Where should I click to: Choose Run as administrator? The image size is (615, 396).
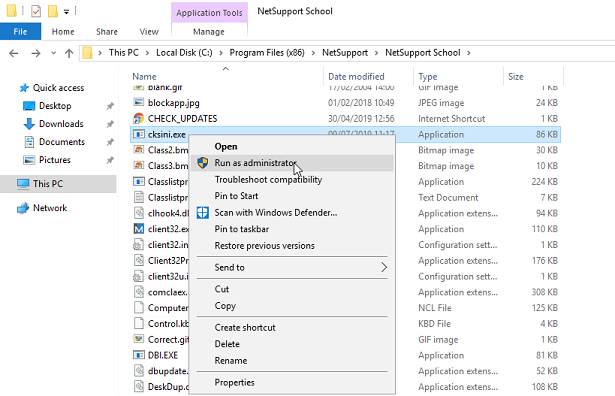(x=292, y=163)
